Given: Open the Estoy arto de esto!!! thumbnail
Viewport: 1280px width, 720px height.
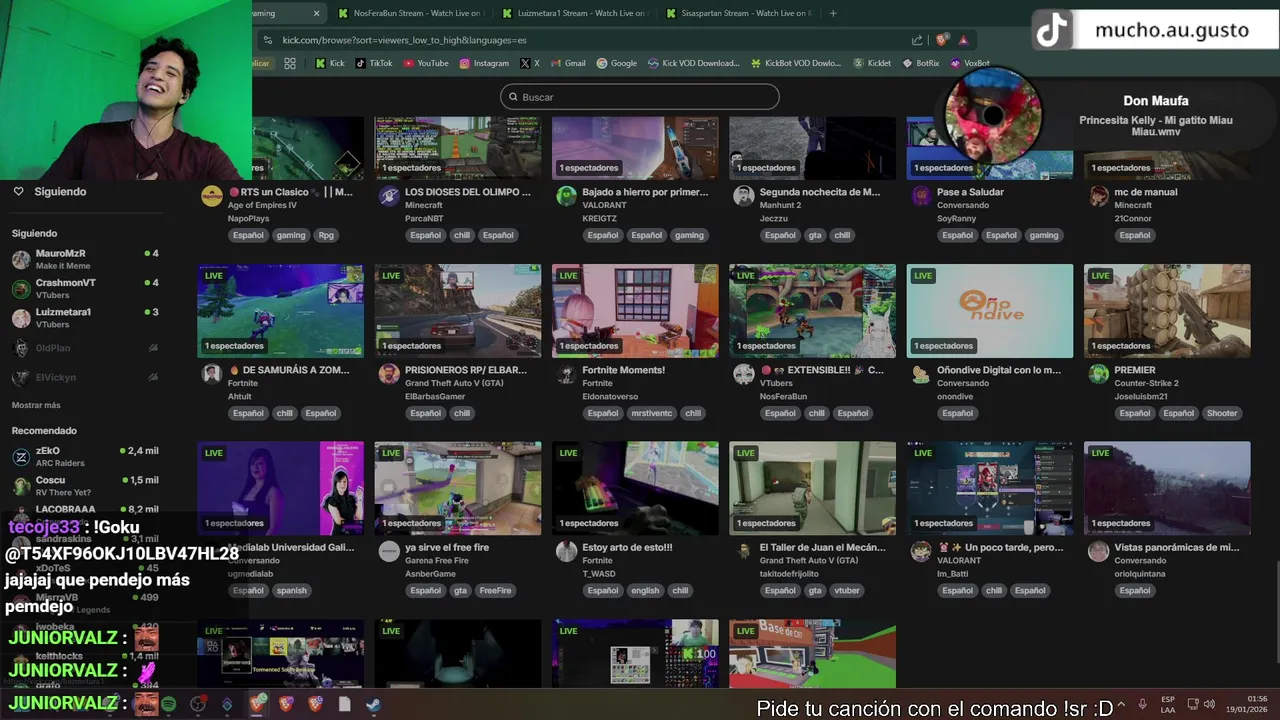Looking at the screenshot, I should tap(635, 488).
